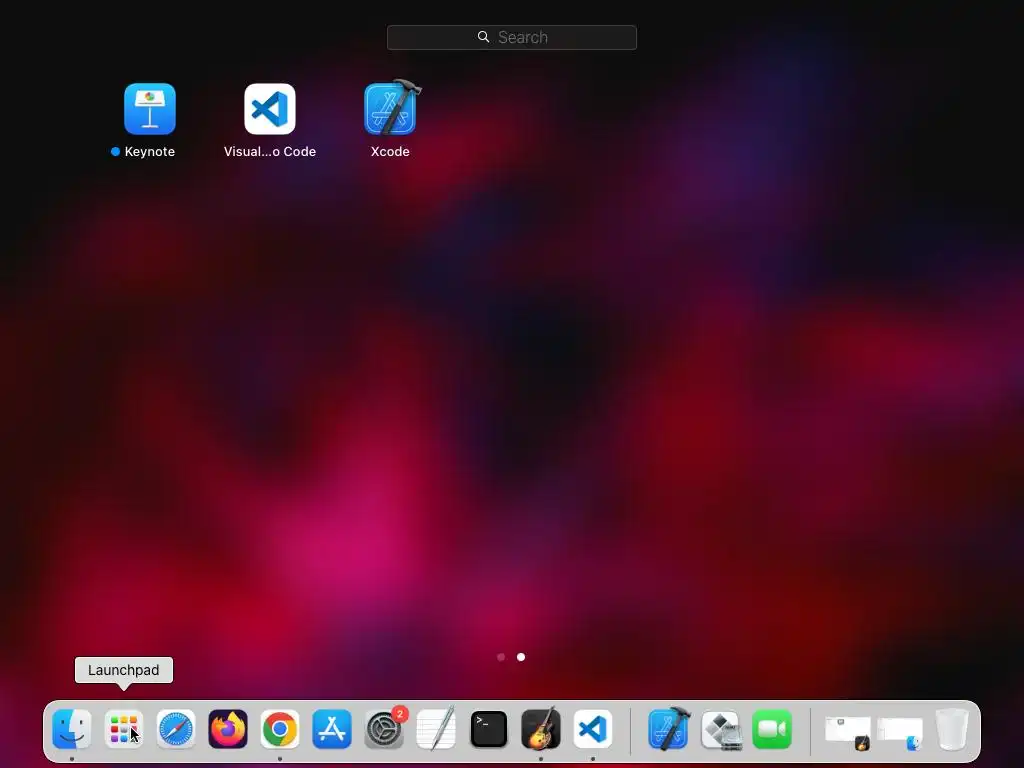
Task: Open the Trash in the Dock
Action: pos(952,729)
